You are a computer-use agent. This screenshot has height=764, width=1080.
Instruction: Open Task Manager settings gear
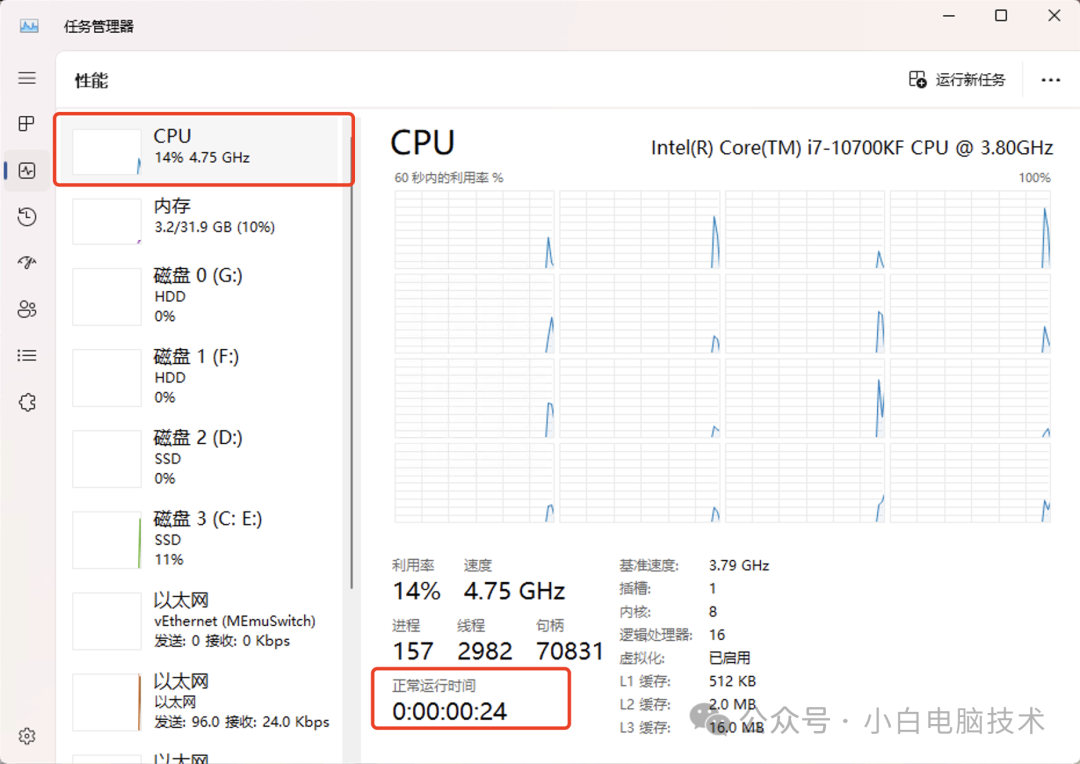pyautogui.click(x=27, y=736)
